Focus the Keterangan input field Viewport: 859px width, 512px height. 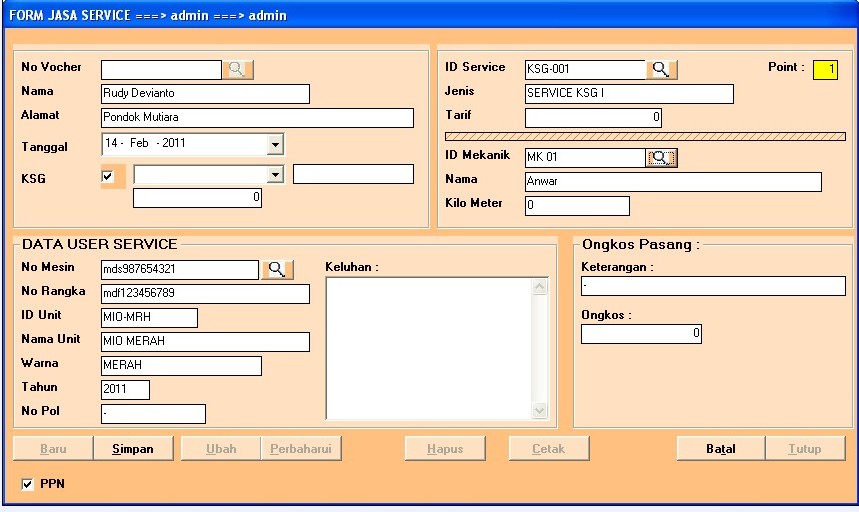713,286
